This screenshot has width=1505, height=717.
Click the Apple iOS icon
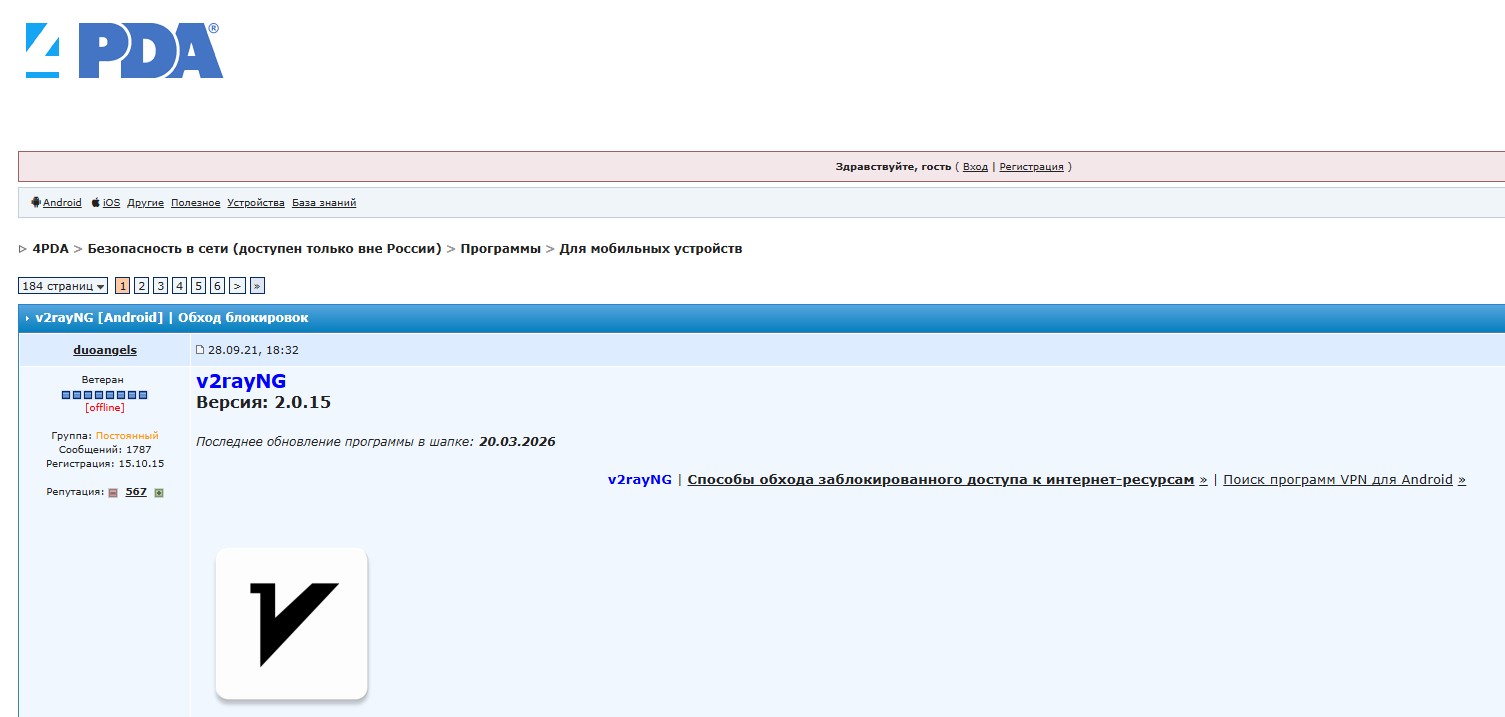click(96, 202)
